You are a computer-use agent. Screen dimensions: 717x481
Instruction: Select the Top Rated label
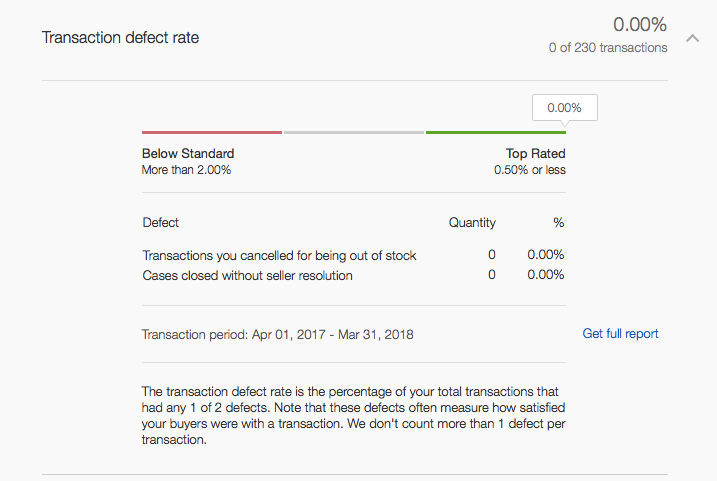[535, 154]
